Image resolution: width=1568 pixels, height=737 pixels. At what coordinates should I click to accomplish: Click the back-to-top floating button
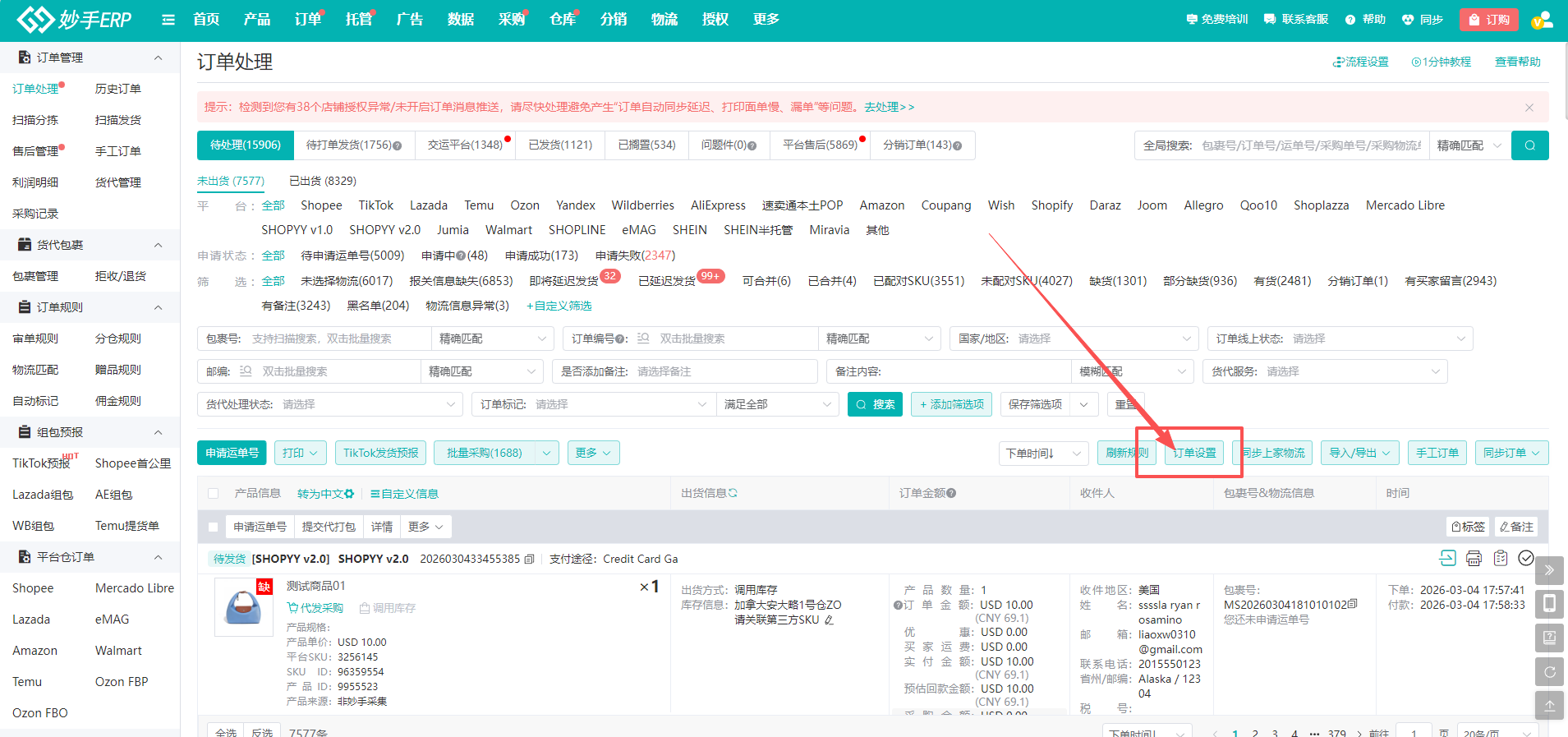[x=1549, y=706]
